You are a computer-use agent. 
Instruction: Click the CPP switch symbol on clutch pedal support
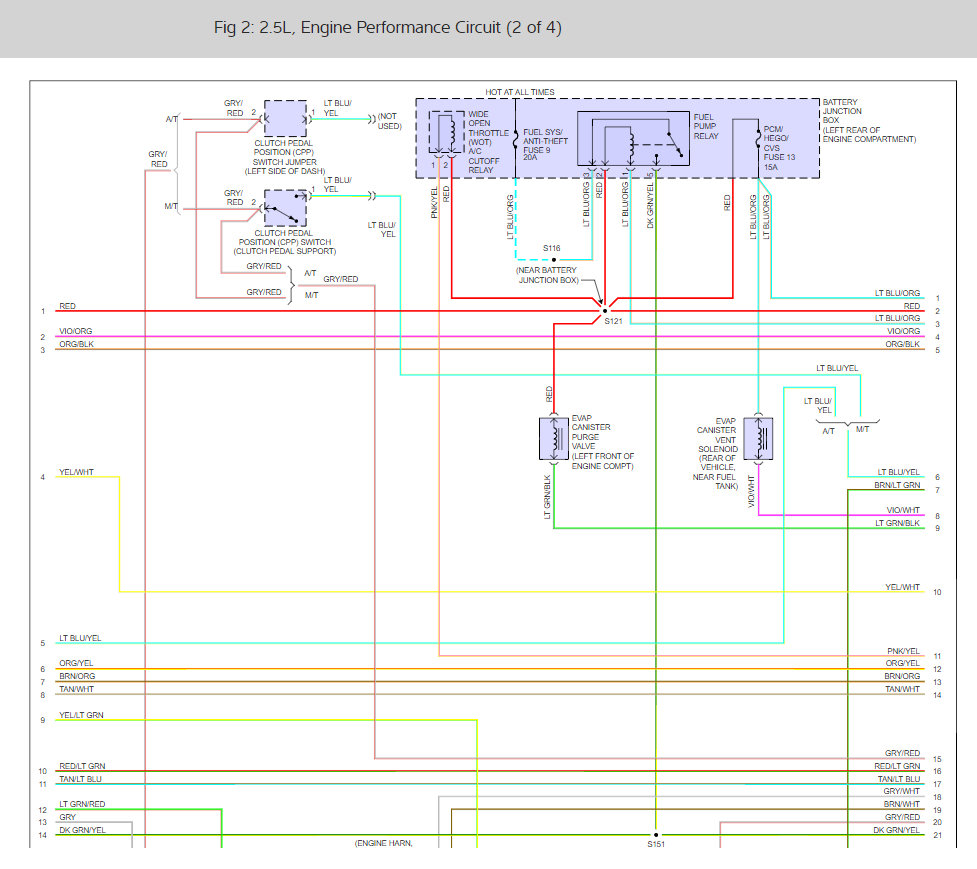[285, 207]
